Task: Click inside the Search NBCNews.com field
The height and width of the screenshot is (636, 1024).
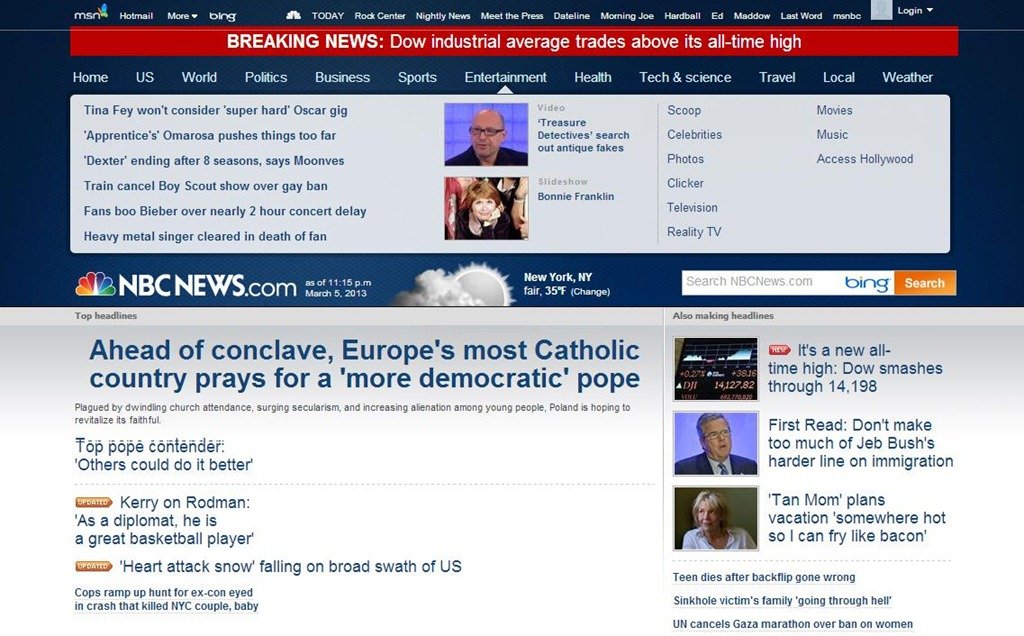Action: pos(760,282)
